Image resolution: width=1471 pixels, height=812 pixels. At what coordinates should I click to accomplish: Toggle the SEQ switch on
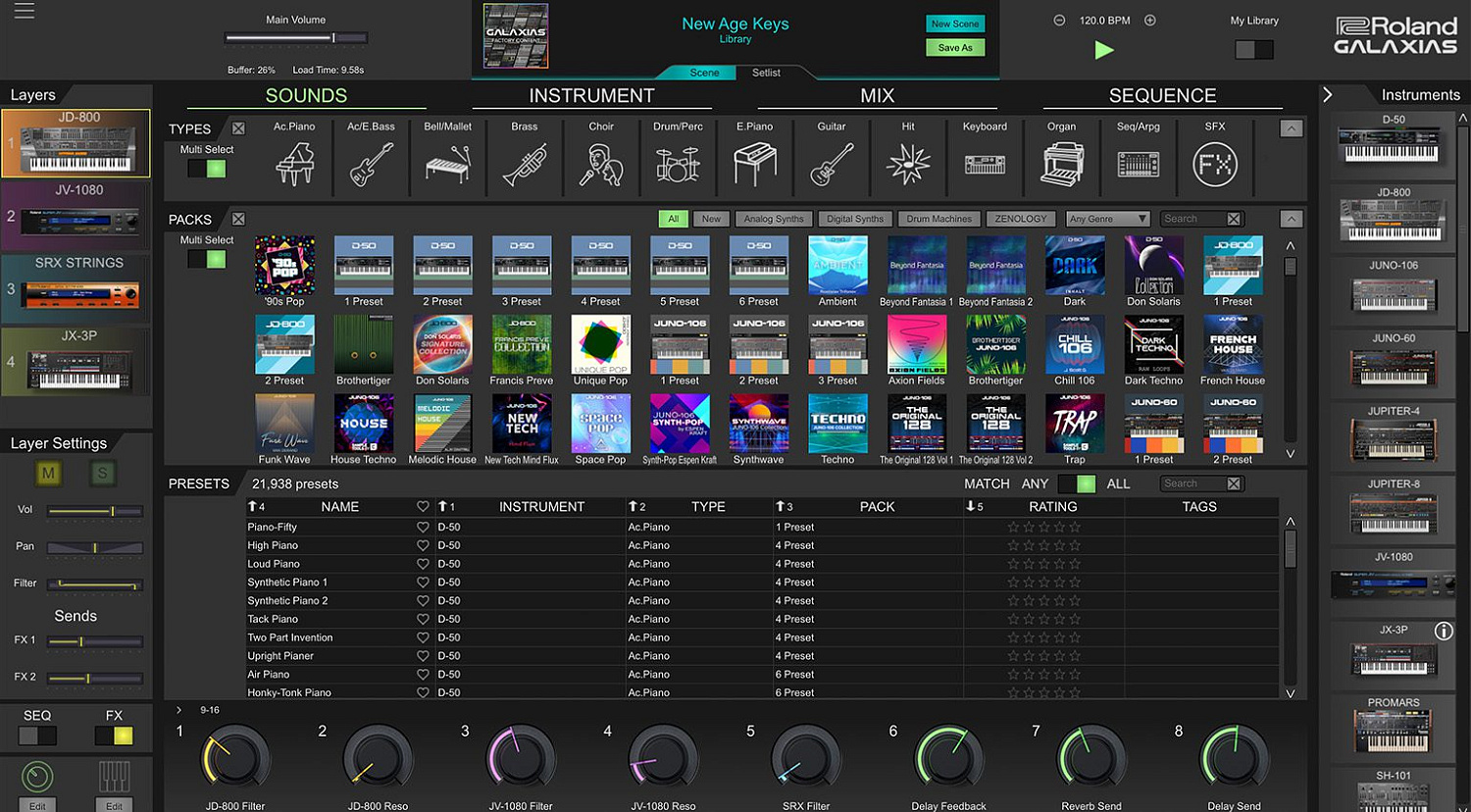coord(37,736)
